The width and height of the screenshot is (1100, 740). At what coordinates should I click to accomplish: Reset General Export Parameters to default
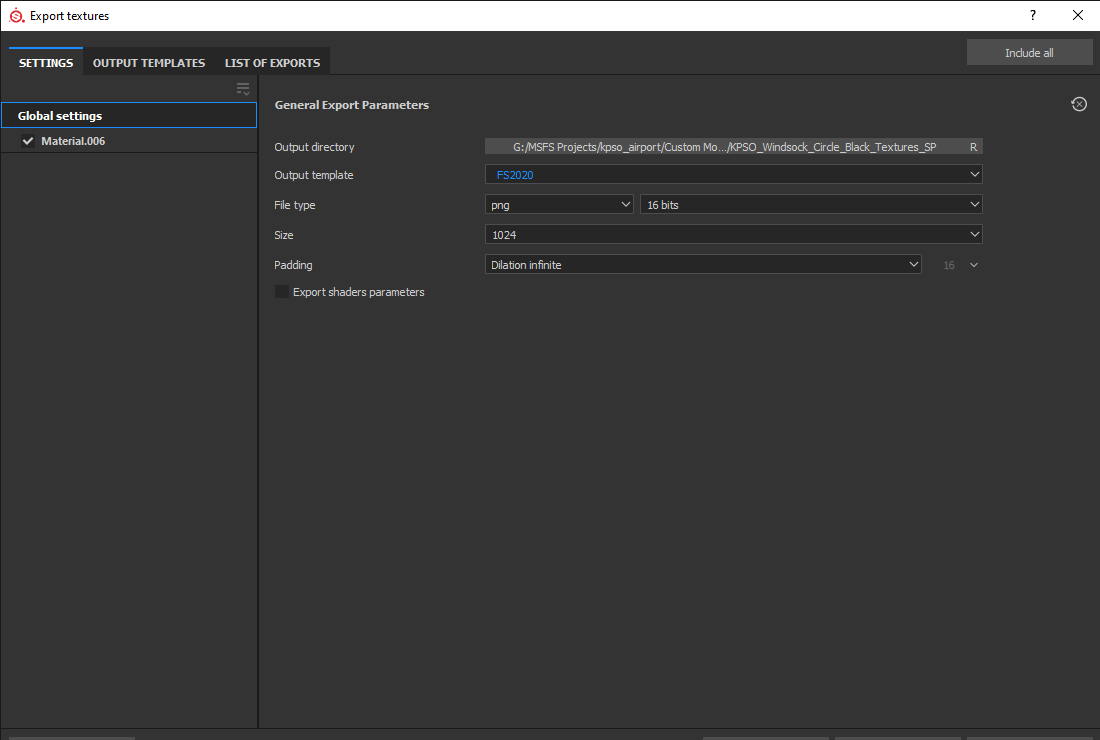click(x=1079, y=104)
